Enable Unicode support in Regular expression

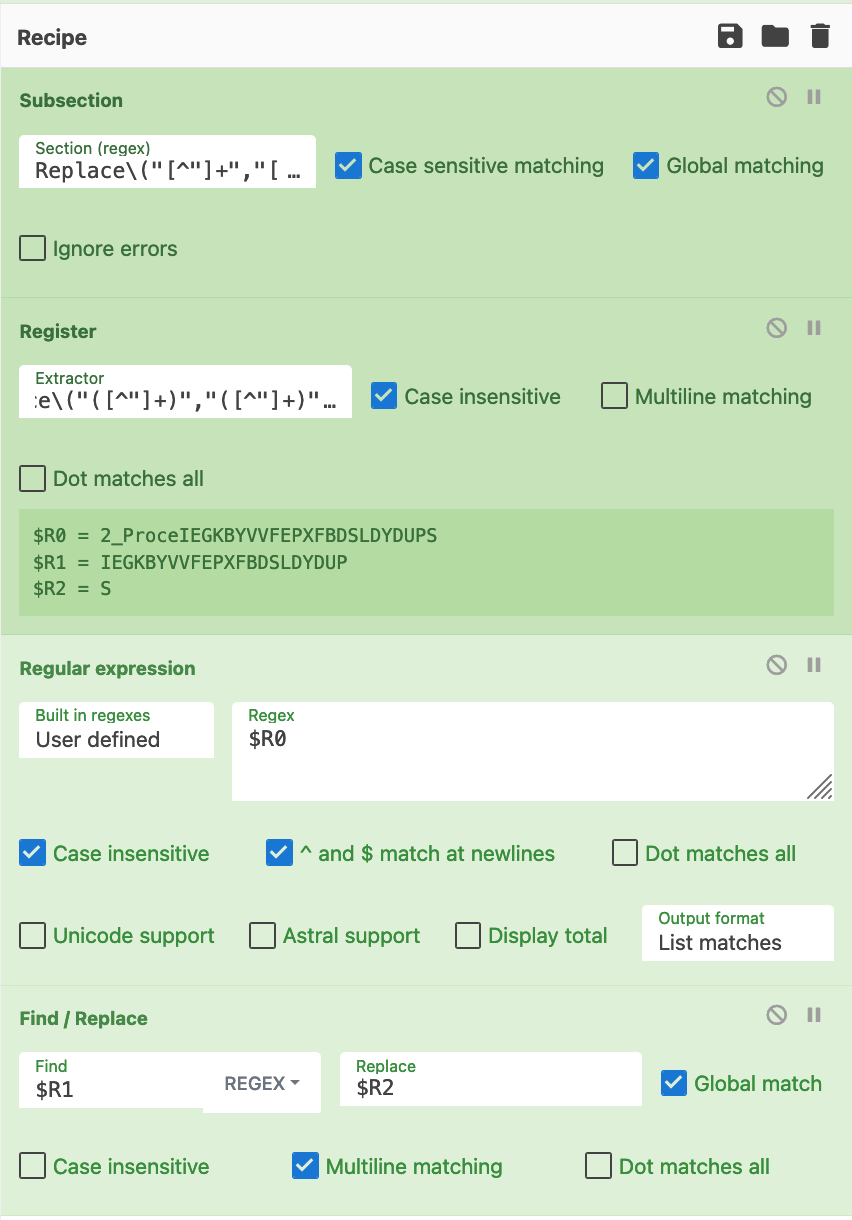(x=31, y=935)
